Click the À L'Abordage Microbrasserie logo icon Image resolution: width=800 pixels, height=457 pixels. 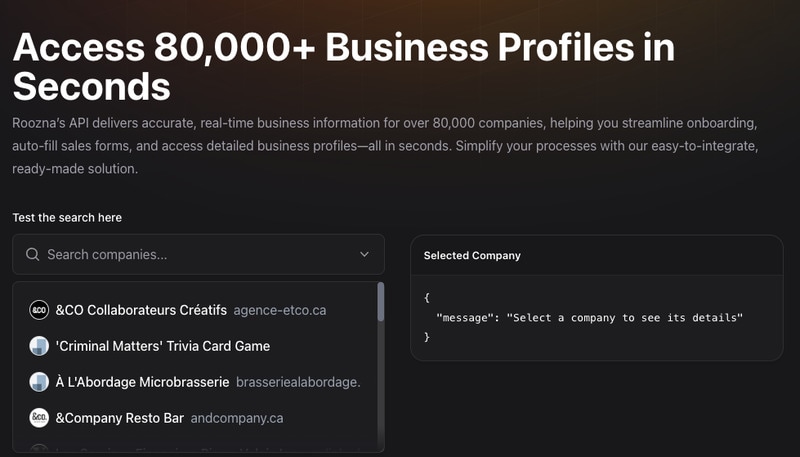(x=39, y=382)
